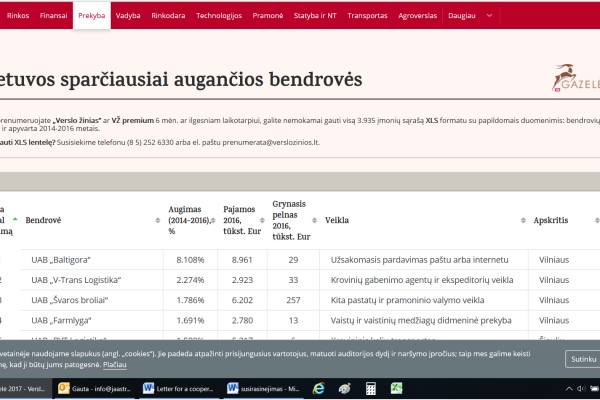Image resolution: width=600 pixels, height=400 pixels.
Task: Click the 2.274% growth value
Action: pyautogui.click(x=190, y=280)
